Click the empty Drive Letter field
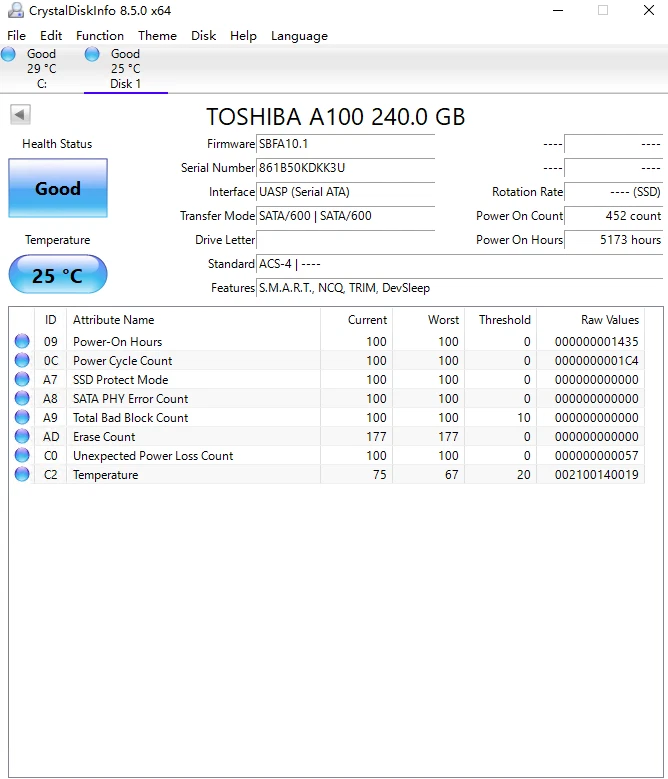 [x=346, y=240]
